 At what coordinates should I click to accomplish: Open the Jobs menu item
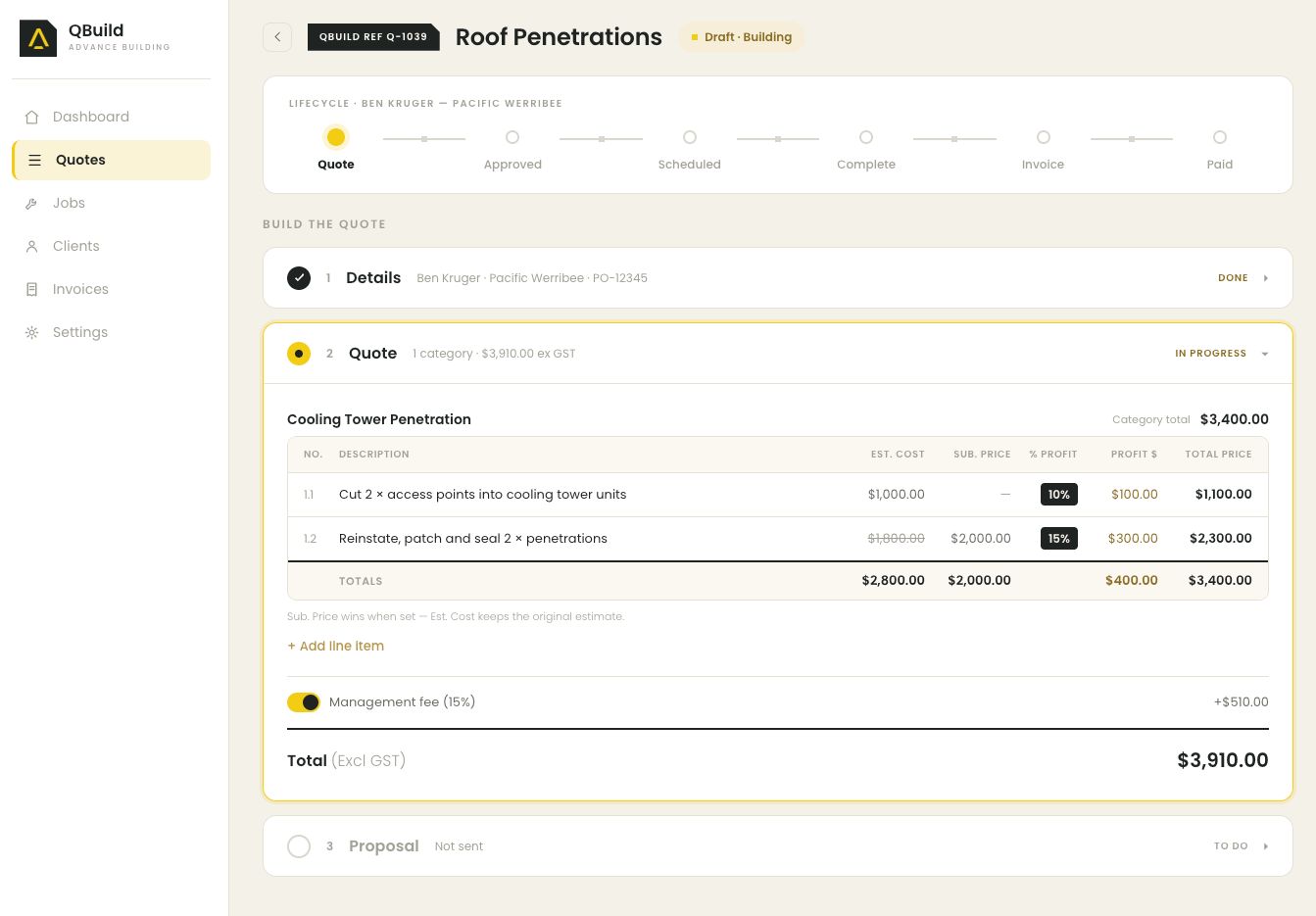[112, 203]
